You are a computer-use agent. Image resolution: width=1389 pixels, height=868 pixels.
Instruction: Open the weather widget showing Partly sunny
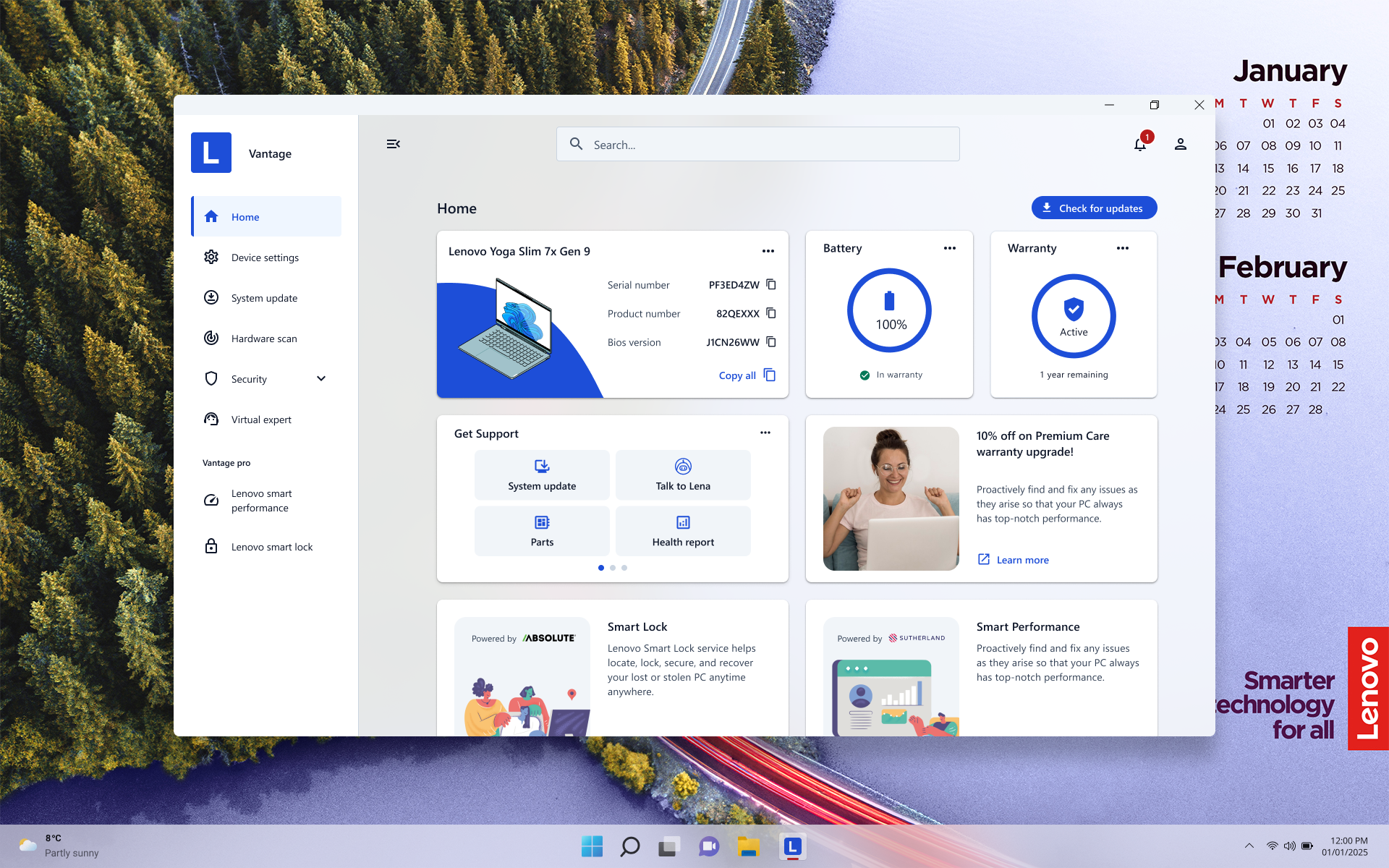(x=59, y=846)
